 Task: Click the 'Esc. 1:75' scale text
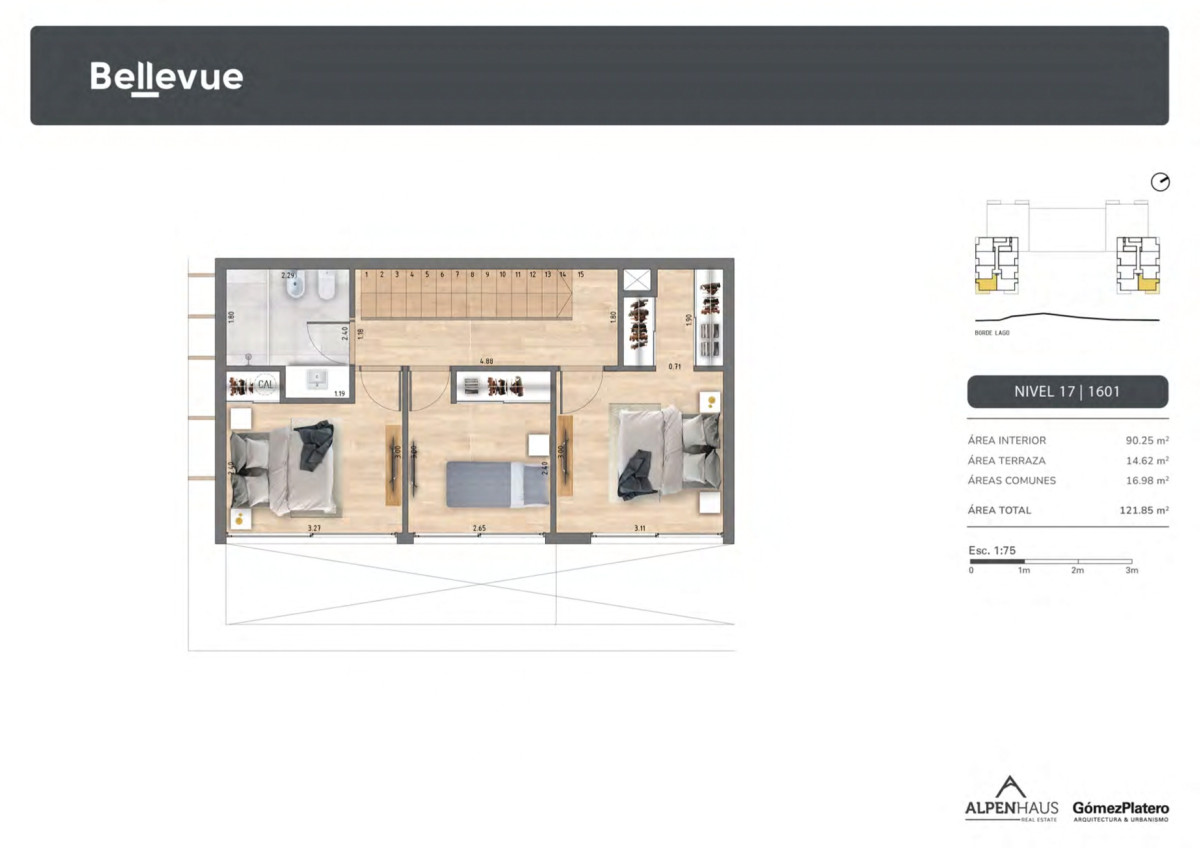point(993,550)
